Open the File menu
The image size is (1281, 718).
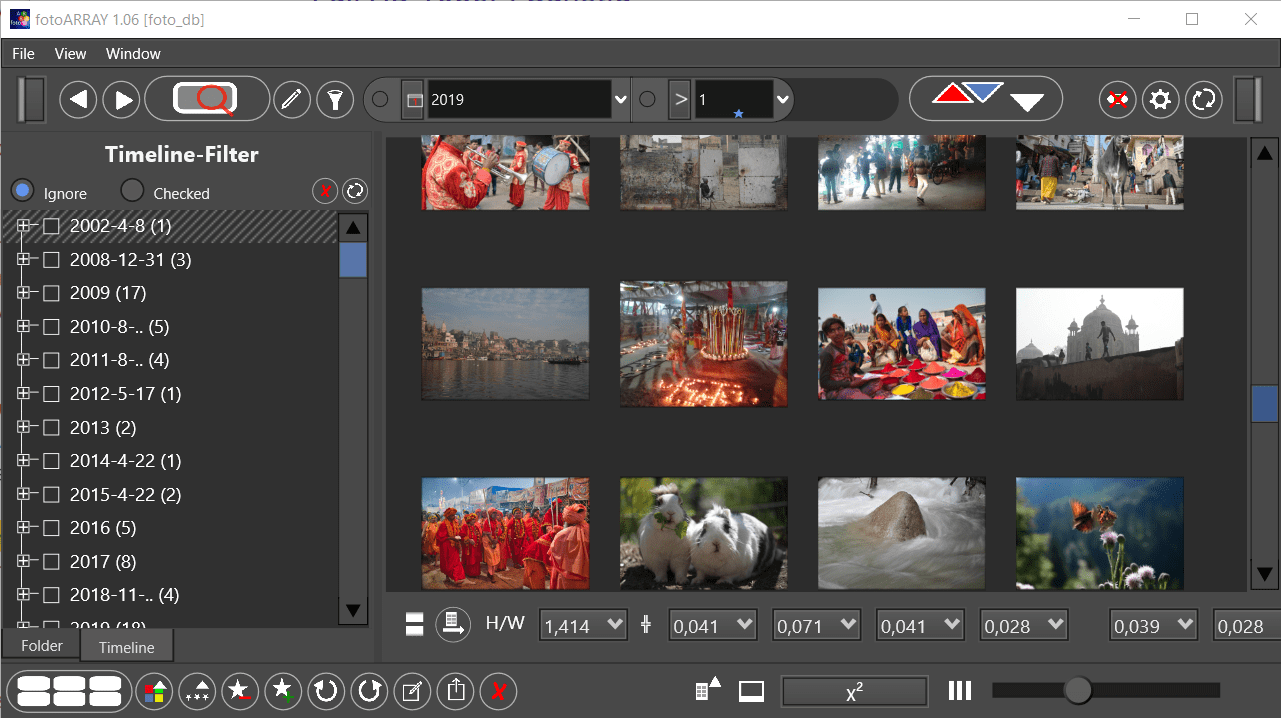tap(23, 54)
